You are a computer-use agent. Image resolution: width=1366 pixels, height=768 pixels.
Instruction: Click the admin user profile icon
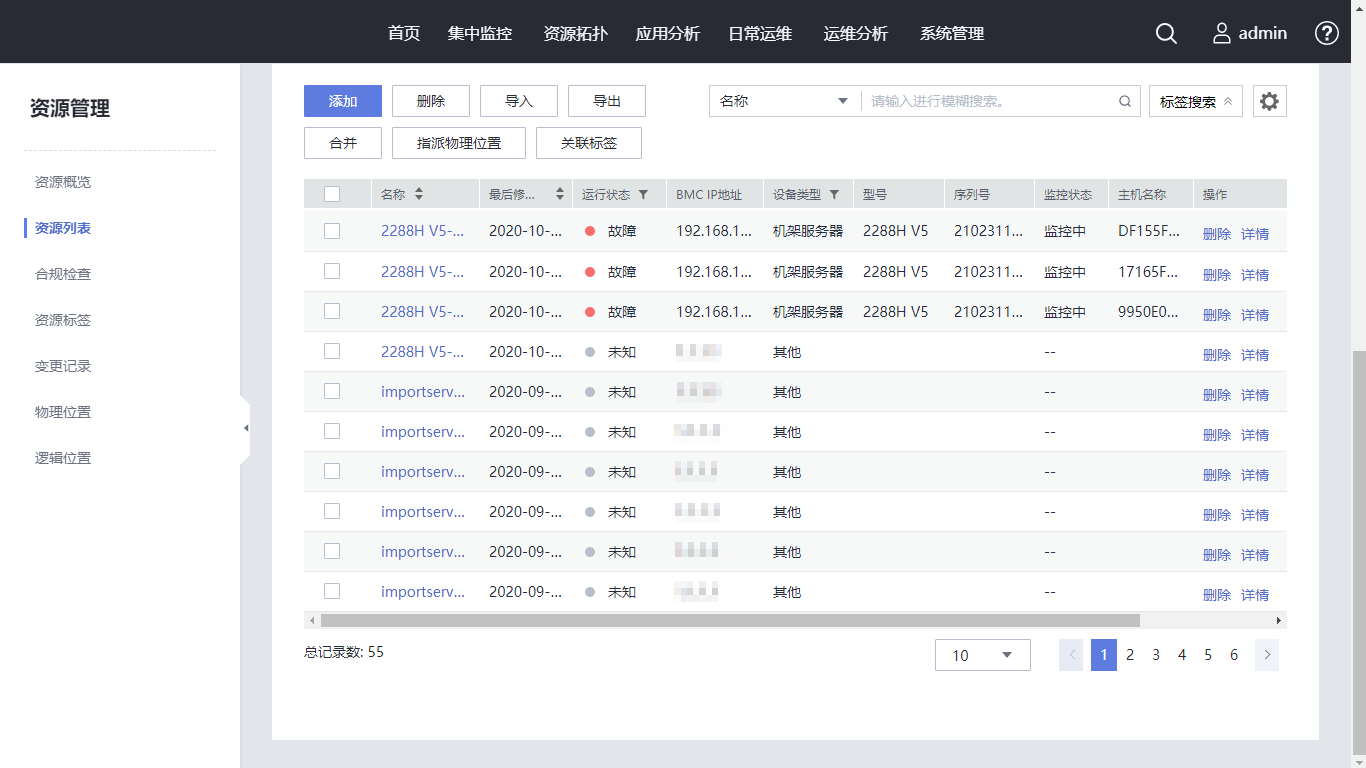click(1221, 33)
